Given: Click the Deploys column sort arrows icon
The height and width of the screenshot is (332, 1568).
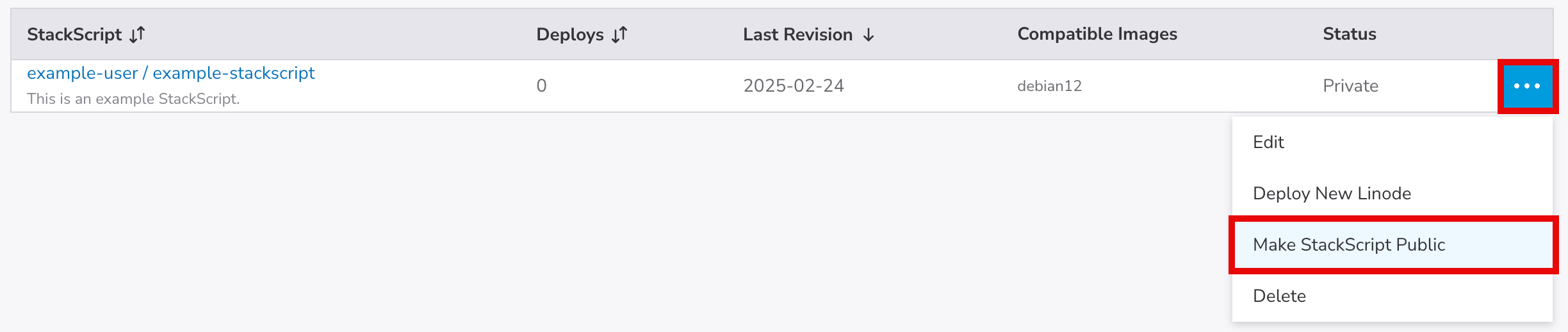Looking at the screenshot, I should coord(619,35).
